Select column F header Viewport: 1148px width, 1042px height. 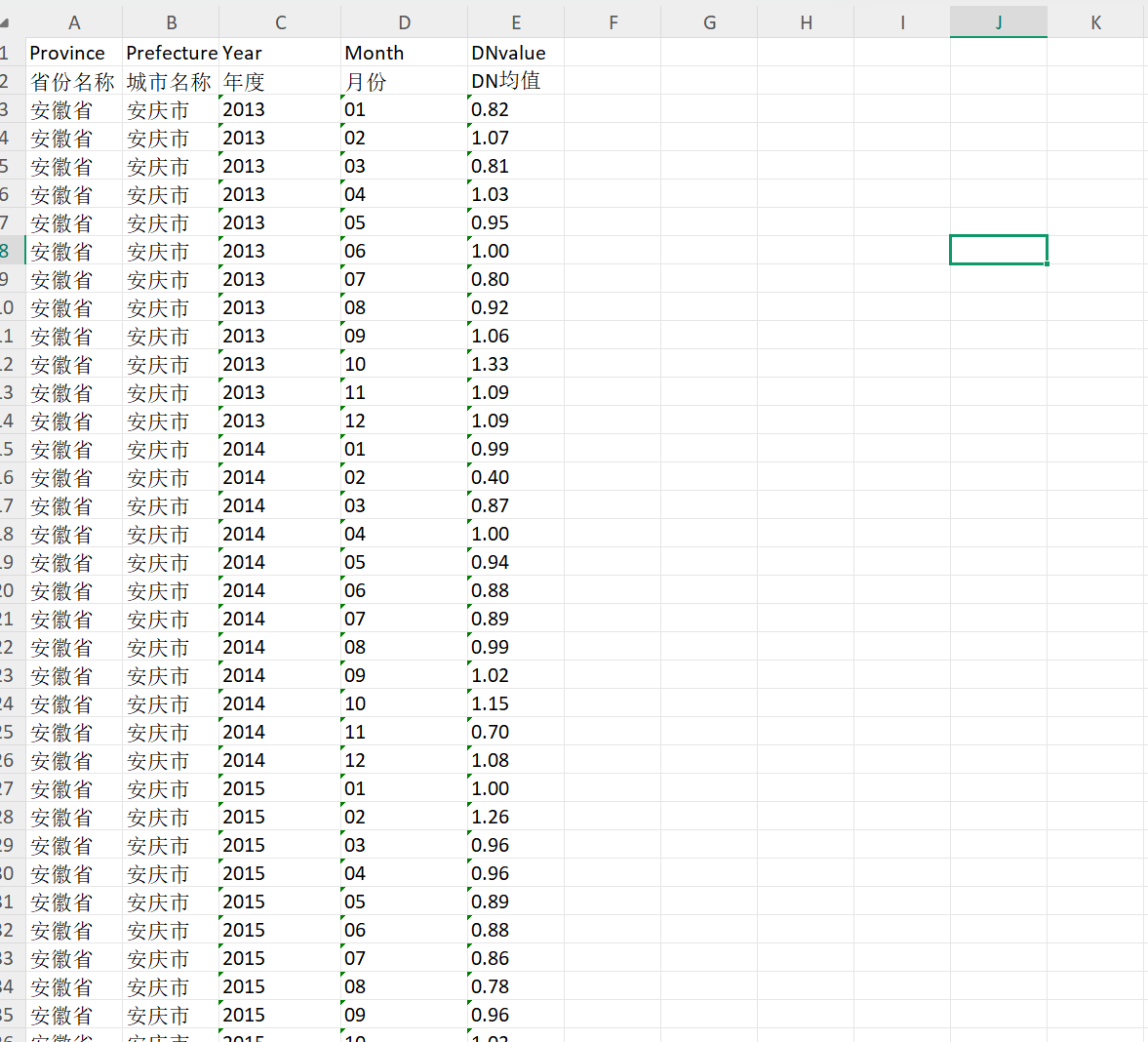click(613, 22)
